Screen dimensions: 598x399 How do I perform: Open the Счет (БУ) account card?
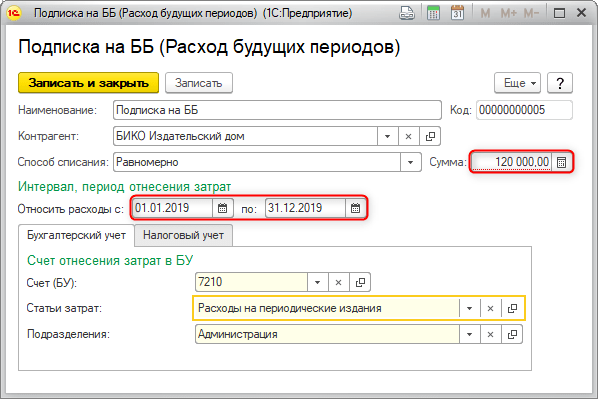[360, 282]
